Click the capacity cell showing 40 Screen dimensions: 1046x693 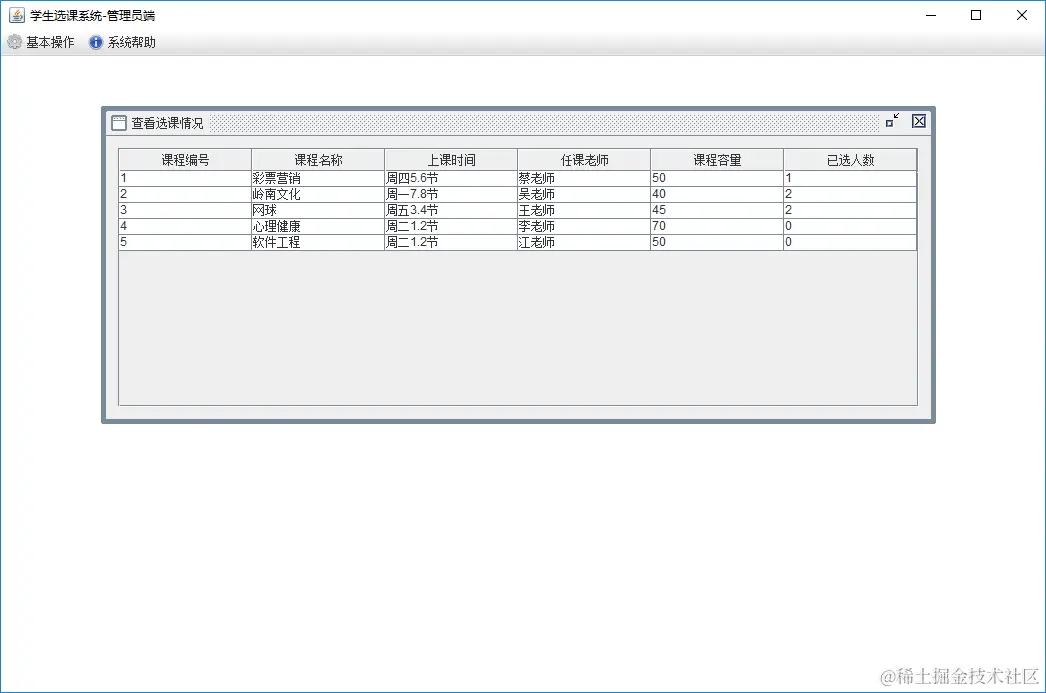[x=716, y=194]
